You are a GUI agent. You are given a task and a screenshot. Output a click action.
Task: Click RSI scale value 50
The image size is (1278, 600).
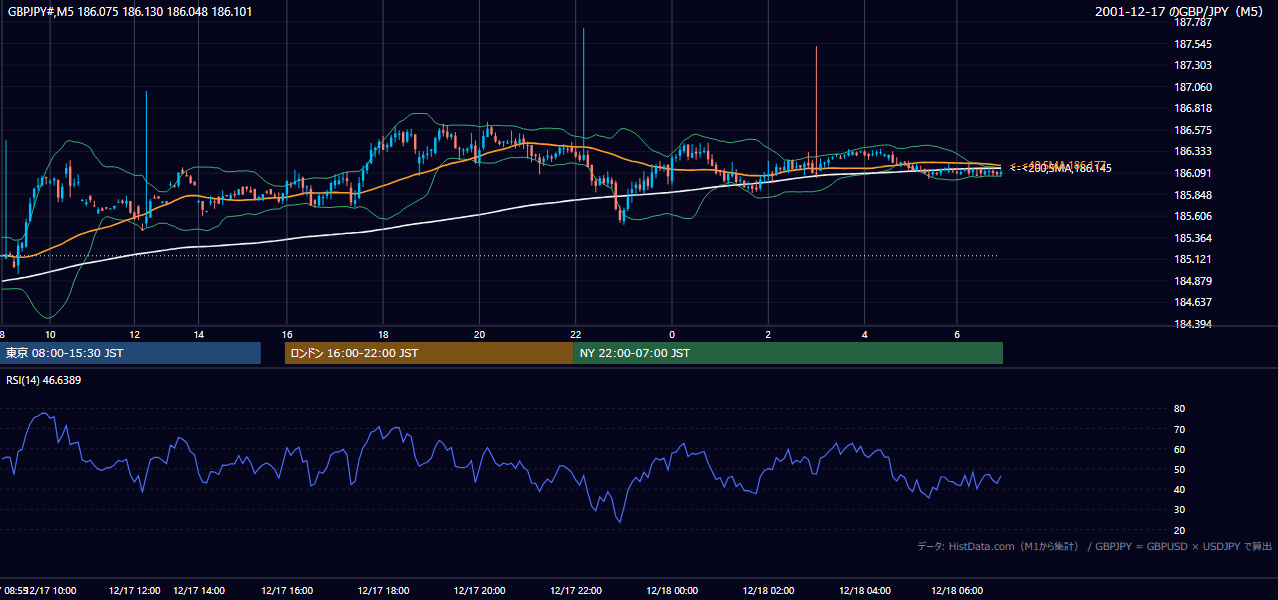(1180, 469)
